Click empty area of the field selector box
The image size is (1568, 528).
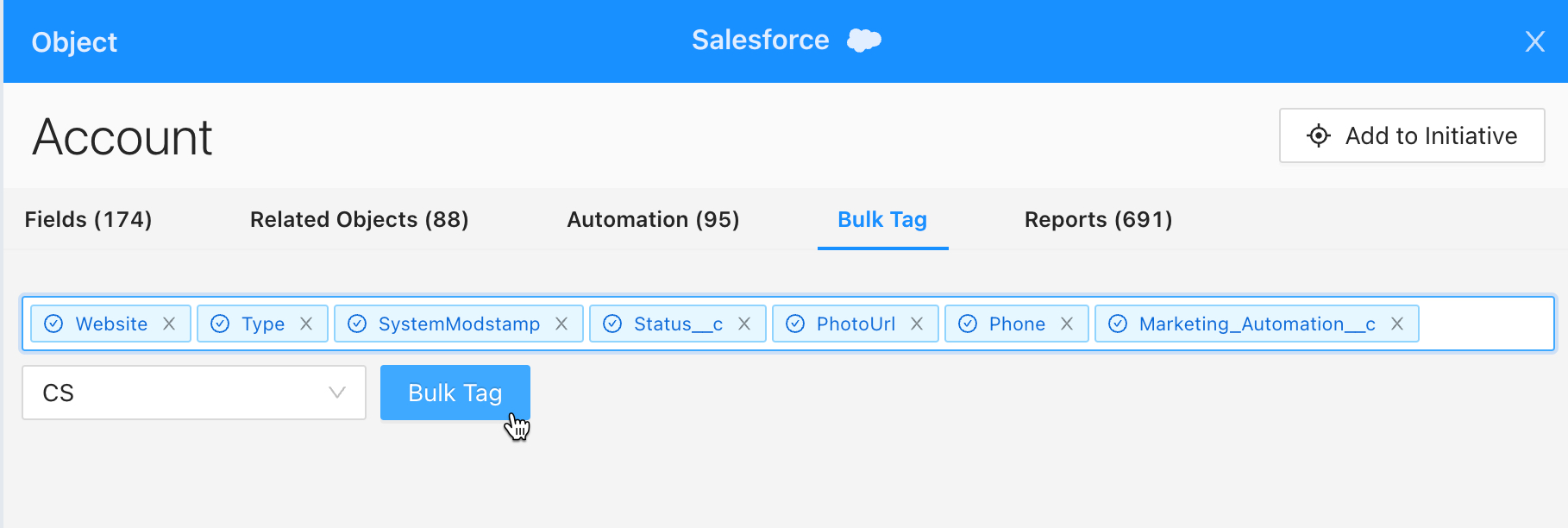(1485, 324)
